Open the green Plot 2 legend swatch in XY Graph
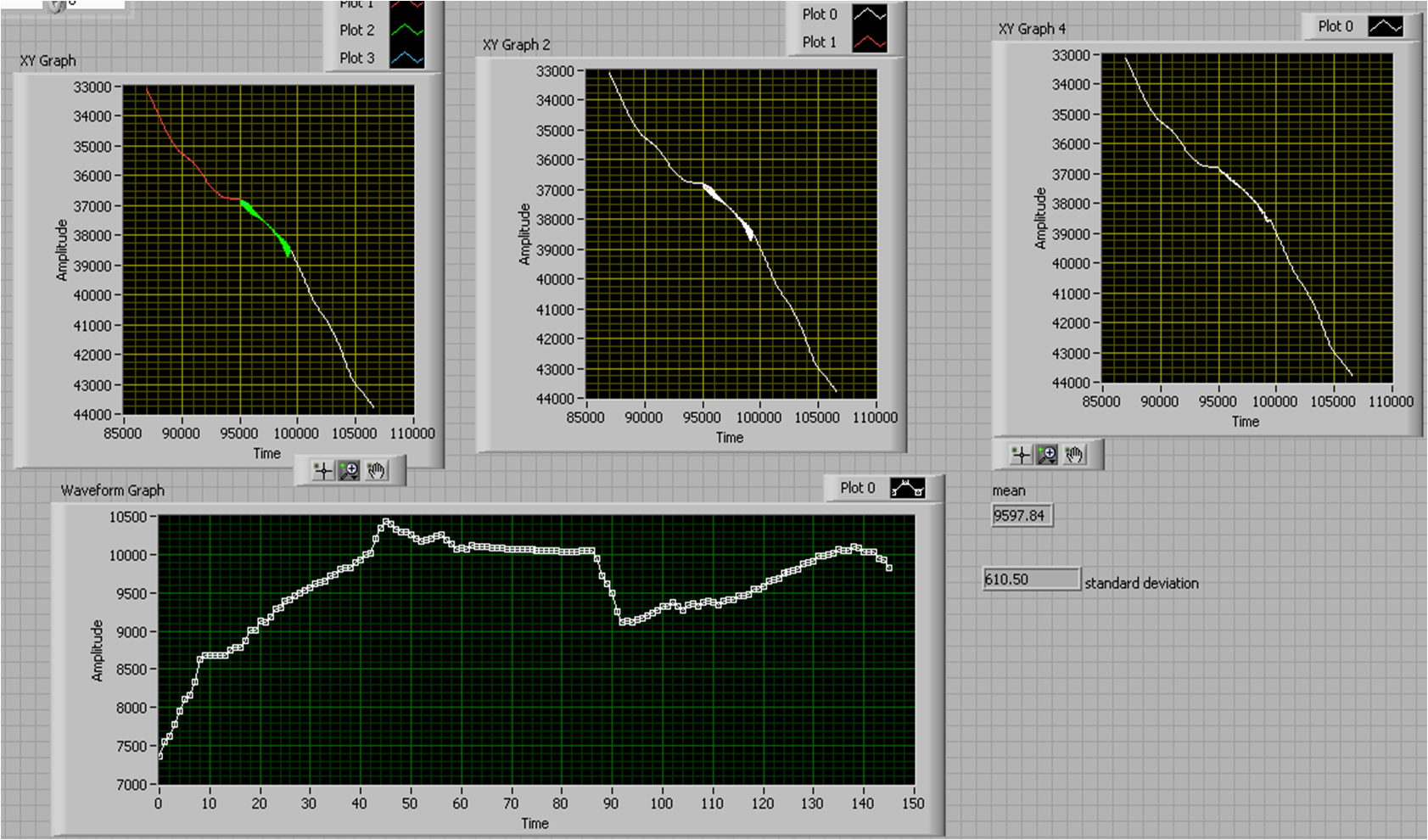Viewport: 1428px width, 840px height. point(406,31)
